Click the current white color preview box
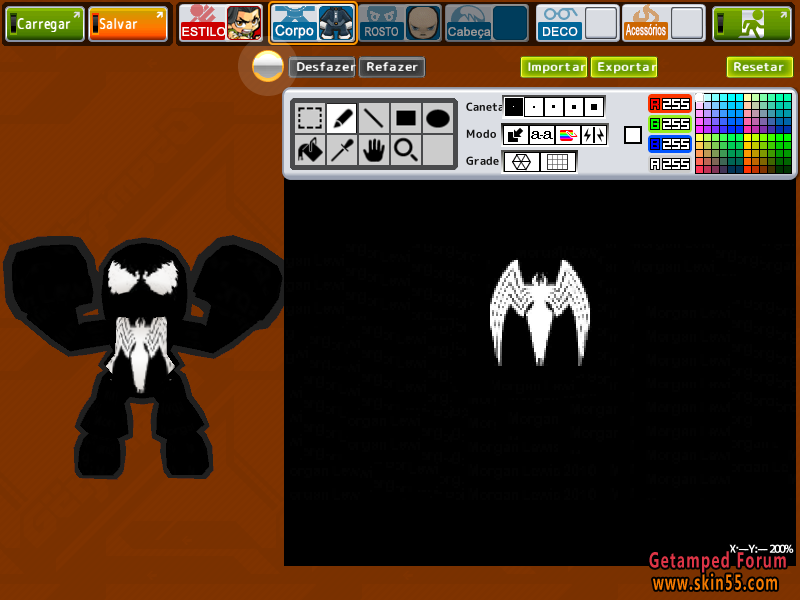Screen dimensions: 800x600 pos(633,135)
